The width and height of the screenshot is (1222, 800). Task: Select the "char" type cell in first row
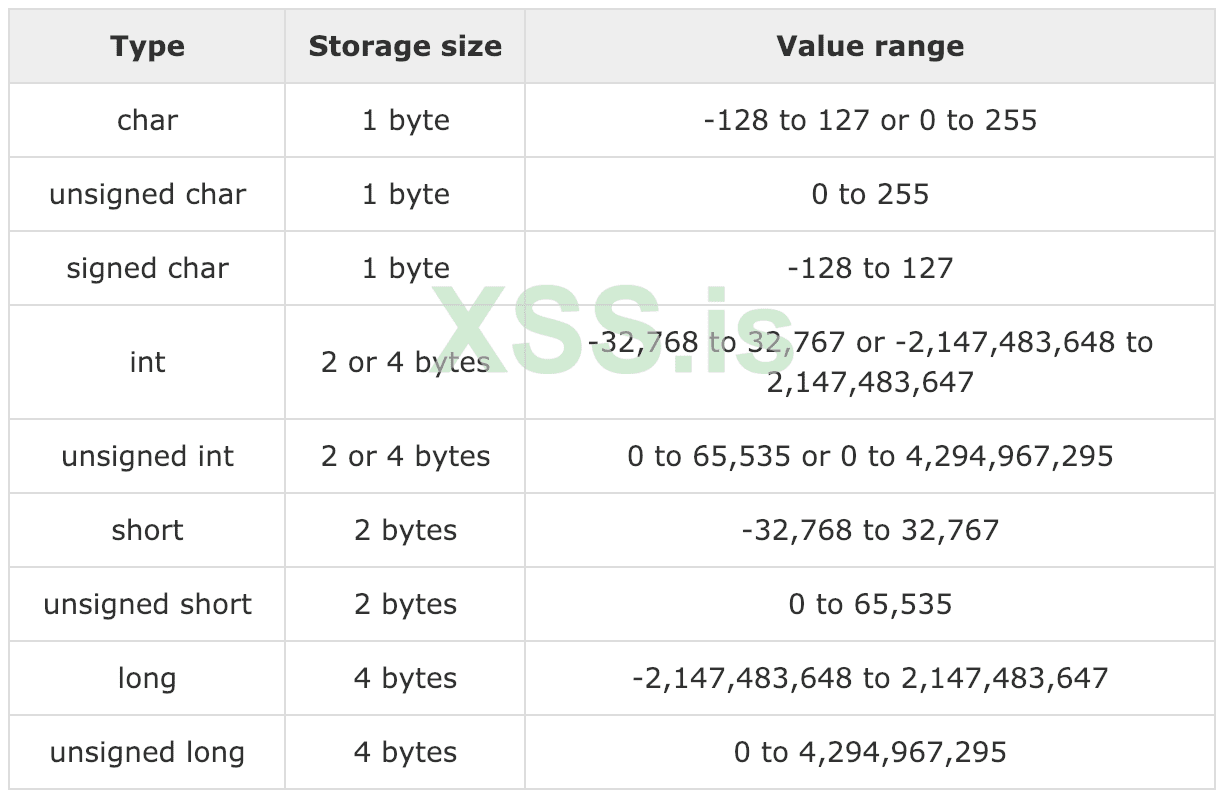tap(148, 121)
